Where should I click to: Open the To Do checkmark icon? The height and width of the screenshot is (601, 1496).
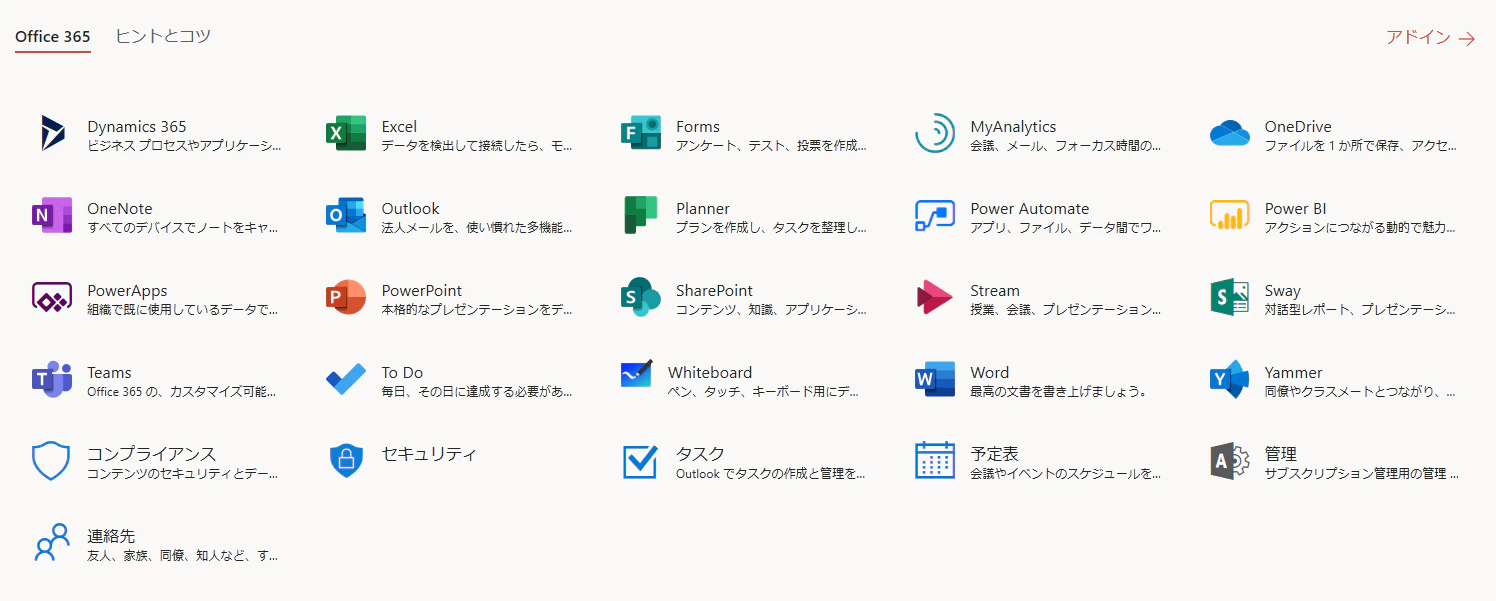click(346, 379)
